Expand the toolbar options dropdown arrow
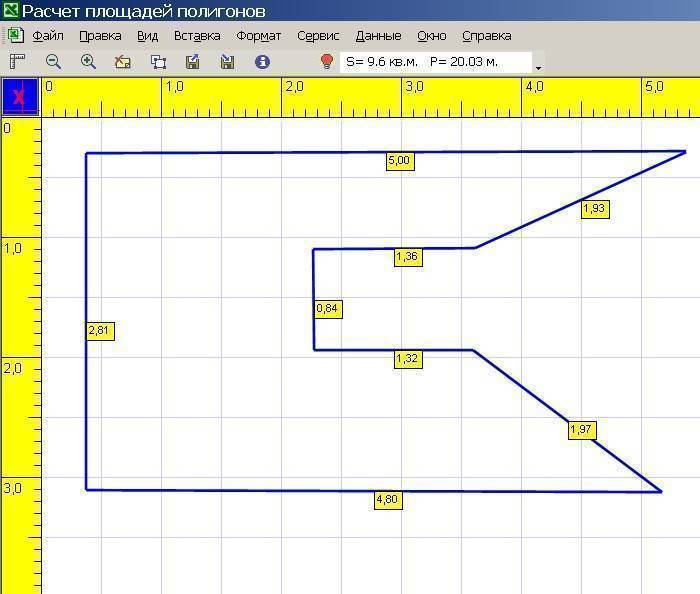This screenshot has width=700, height=594. [x=538, y=68]
